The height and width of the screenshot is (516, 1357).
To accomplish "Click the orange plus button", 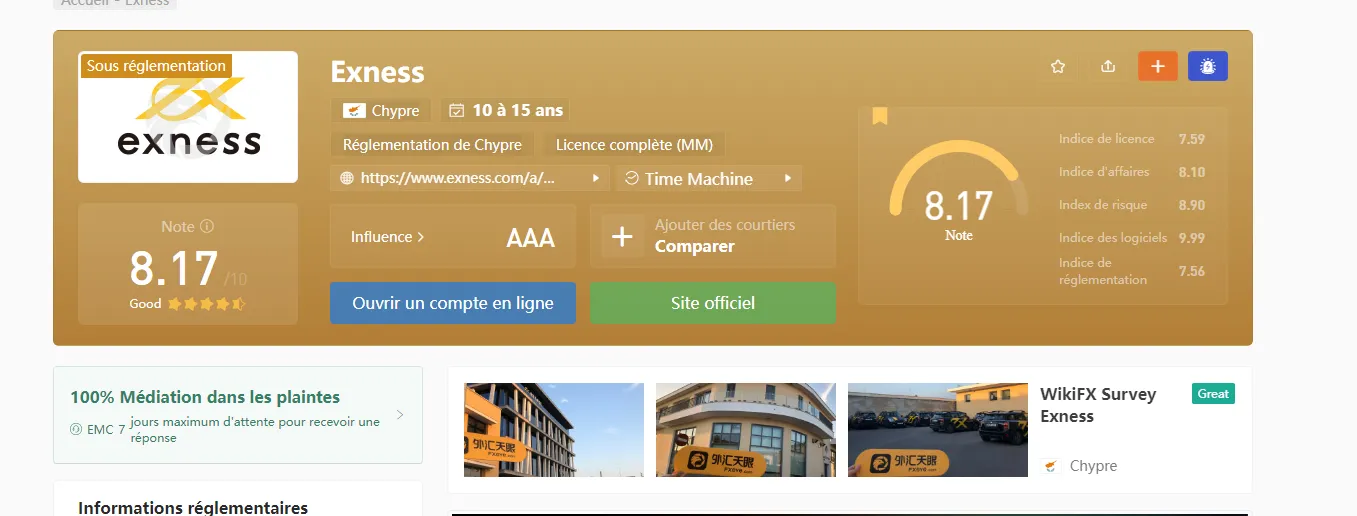I will [x=1158, y=66].
